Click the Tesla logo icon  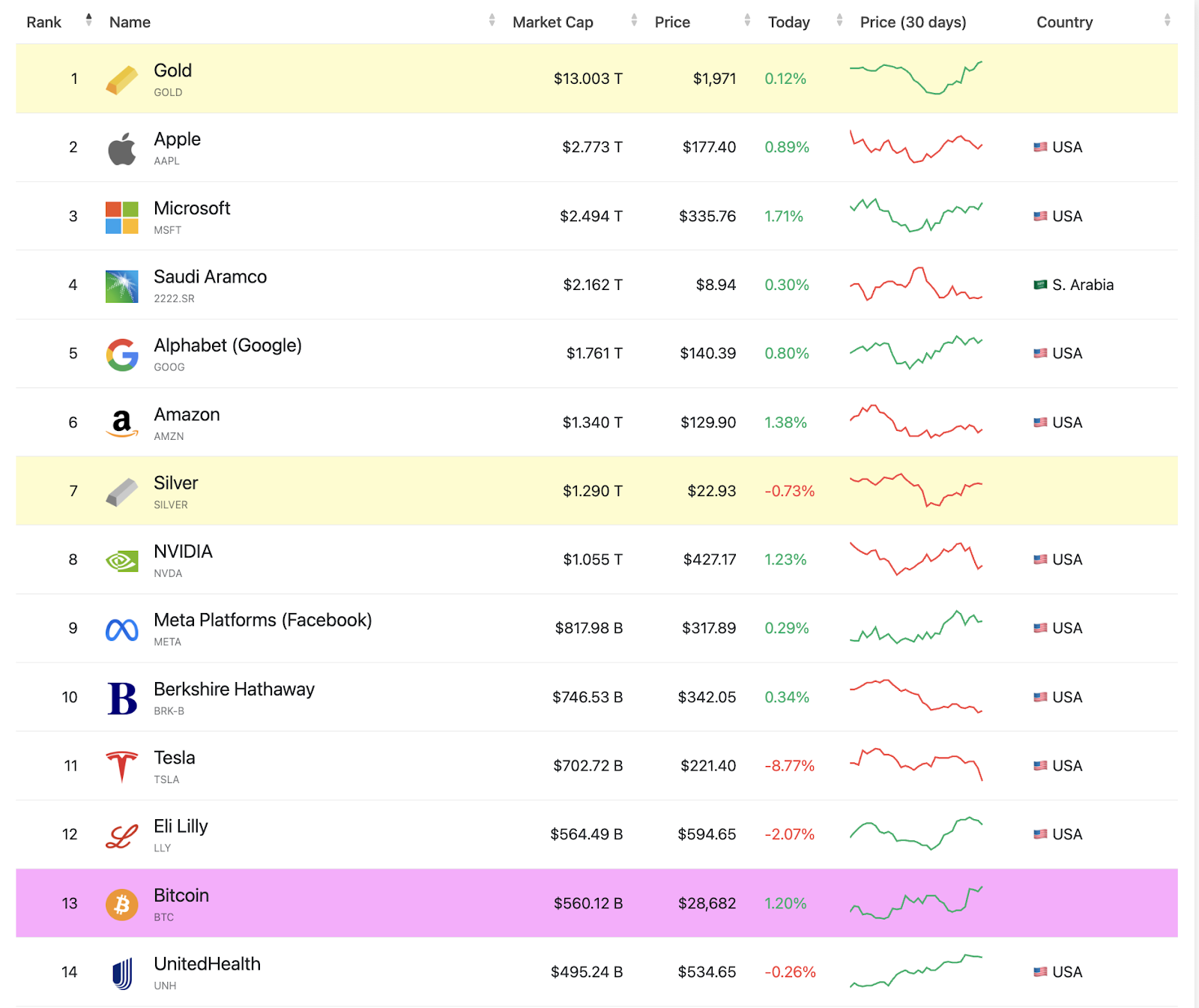[x=122, y=767]
